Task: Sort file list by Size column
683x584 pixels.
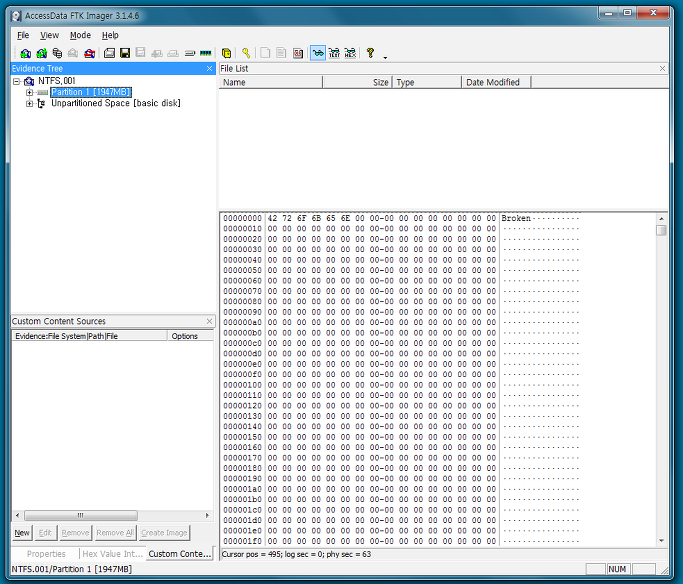Action: click(357, 82)
